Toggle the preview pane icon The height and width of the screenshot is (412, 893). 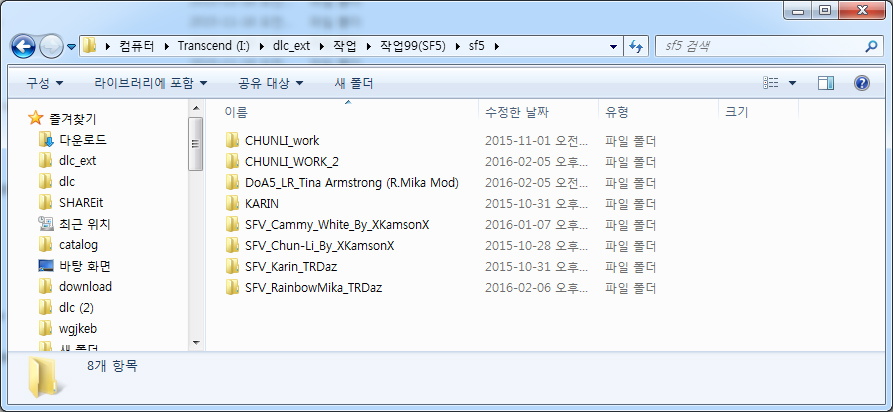pyautogui.click(x=826, y=83)
